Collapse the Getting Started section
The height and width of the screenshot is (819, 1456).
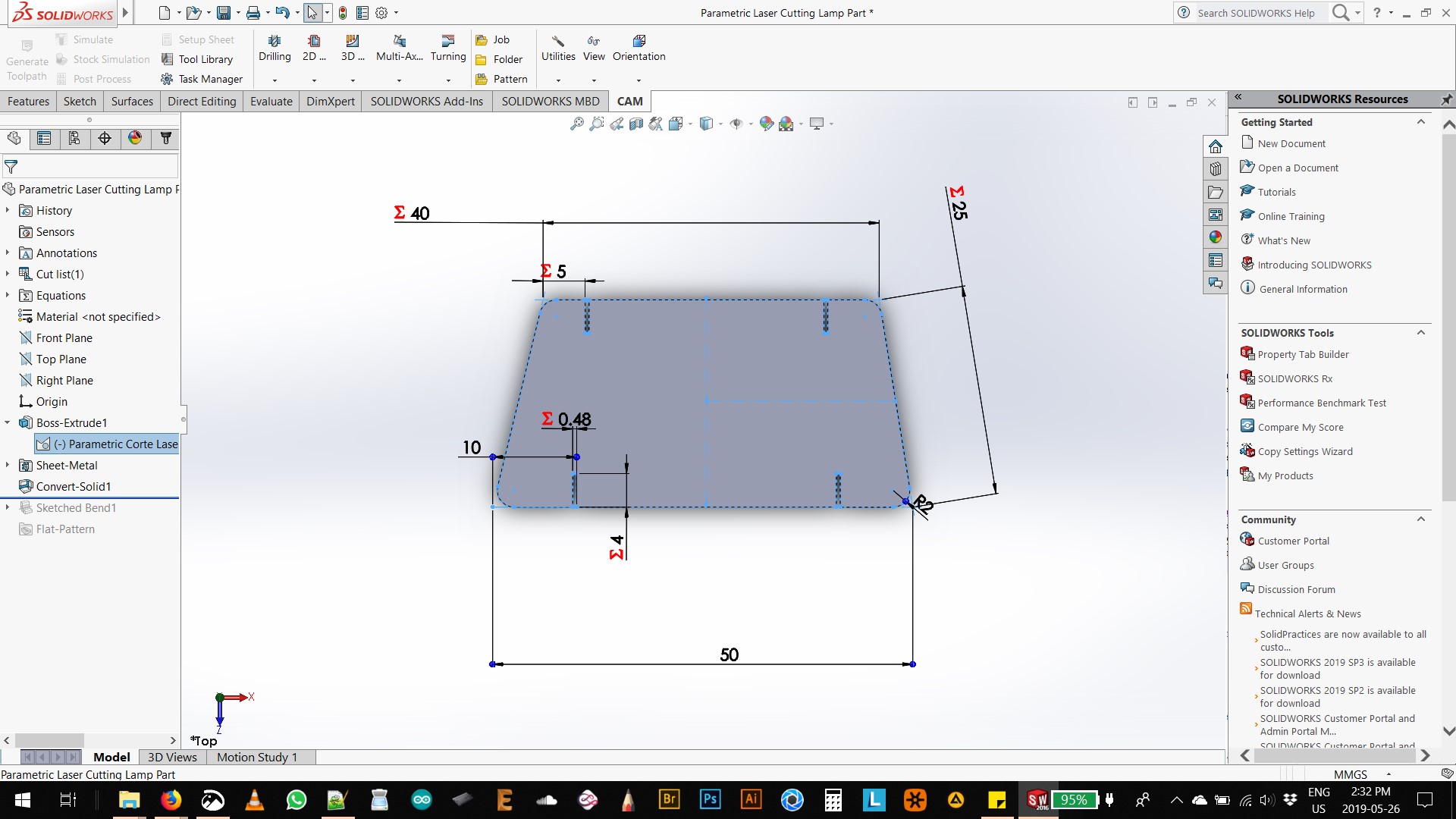(1421, 122)
